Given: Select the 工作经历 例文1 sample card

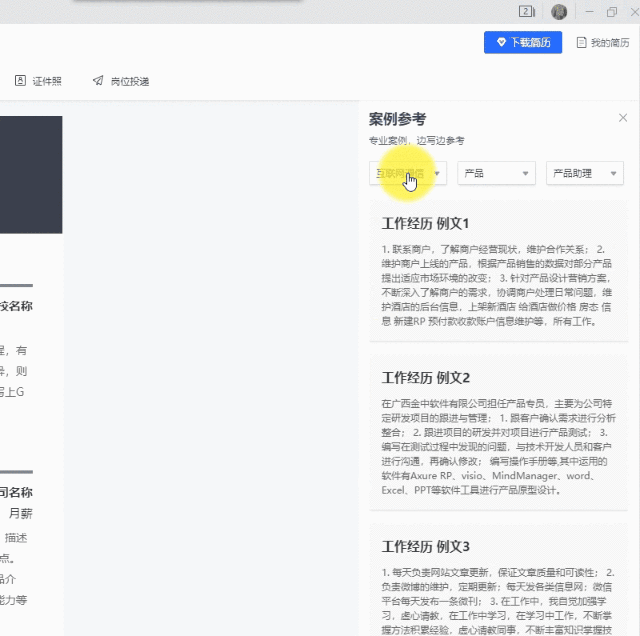Looking at the screenshot, I should tap(498, 271).
